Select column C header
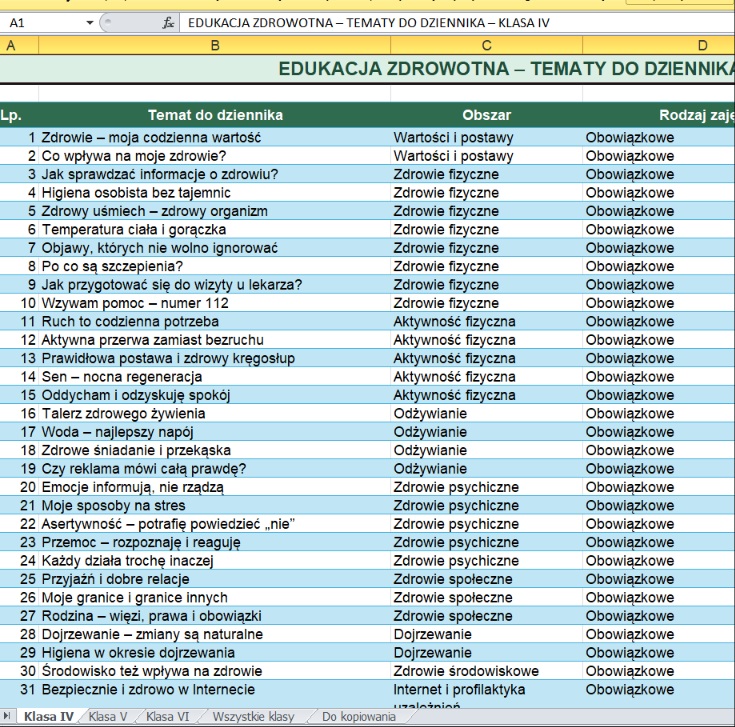 click(487, 45)
